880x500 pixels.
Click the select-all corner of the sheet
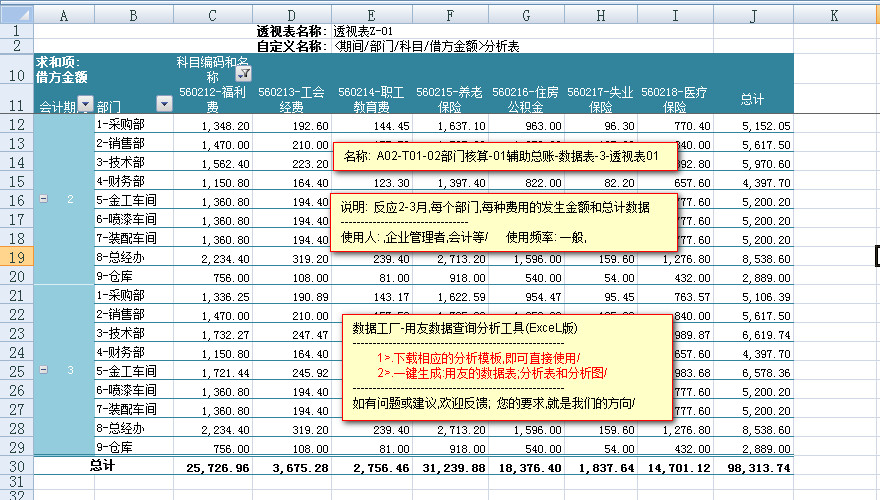point(17,15)
